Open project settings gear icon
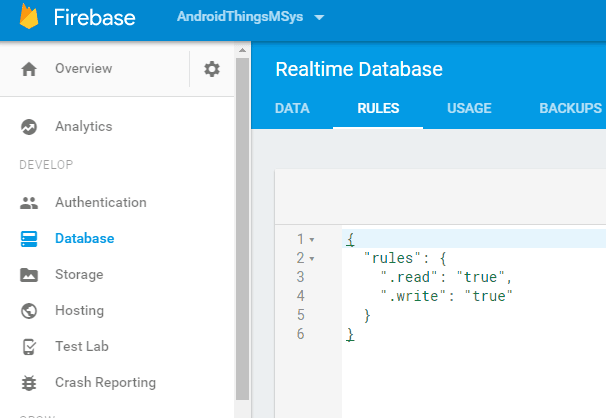 [x=212, y=69]
